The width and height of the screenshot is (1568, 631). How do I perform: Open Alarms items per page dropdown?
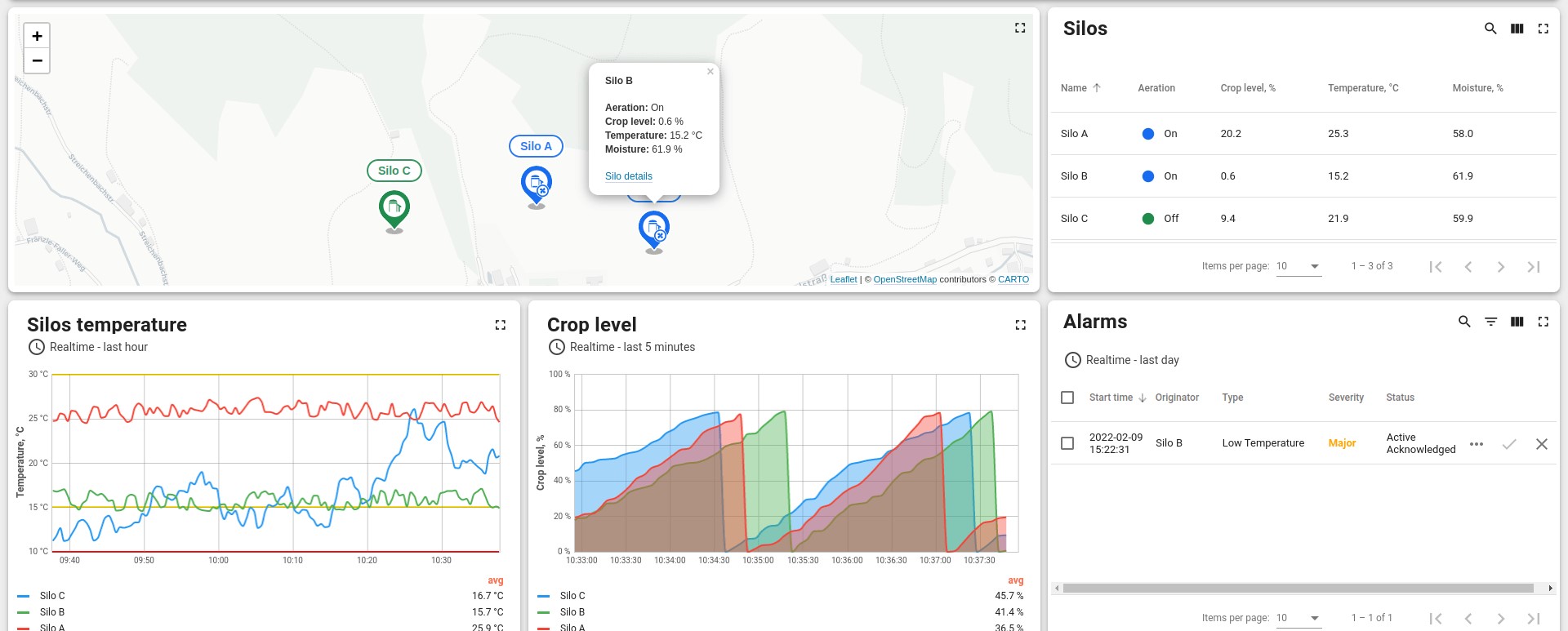pos(1298,618)
